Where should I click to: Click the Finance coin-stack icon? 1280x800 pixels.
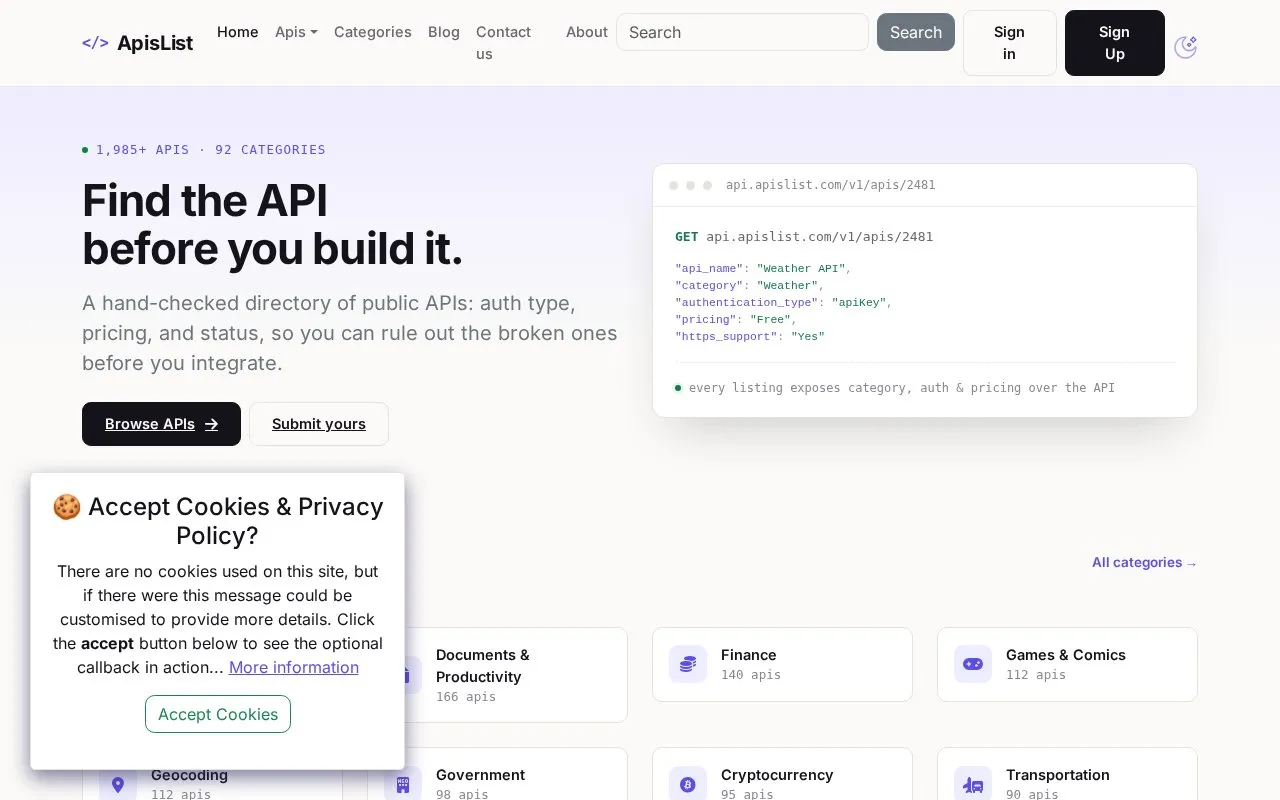688,664
